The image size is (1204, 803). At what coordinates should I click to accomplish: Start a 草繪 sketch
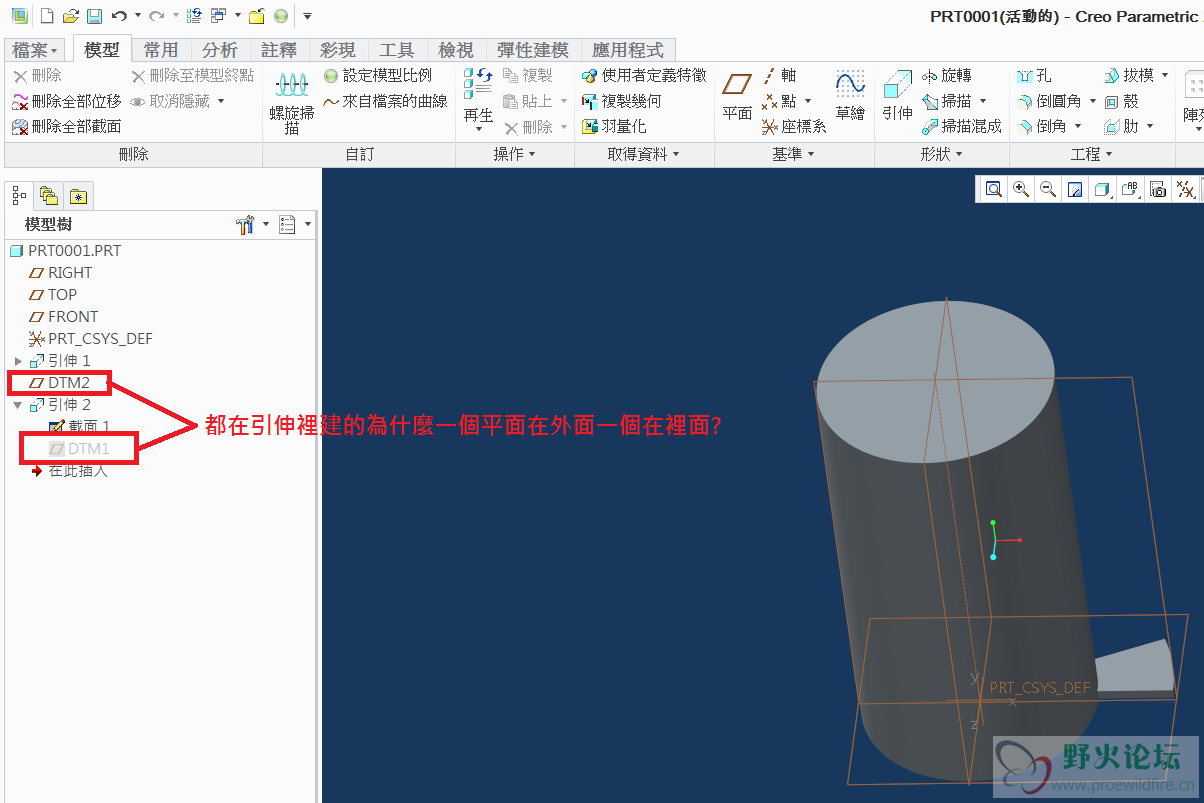click(x=850, y=97)
